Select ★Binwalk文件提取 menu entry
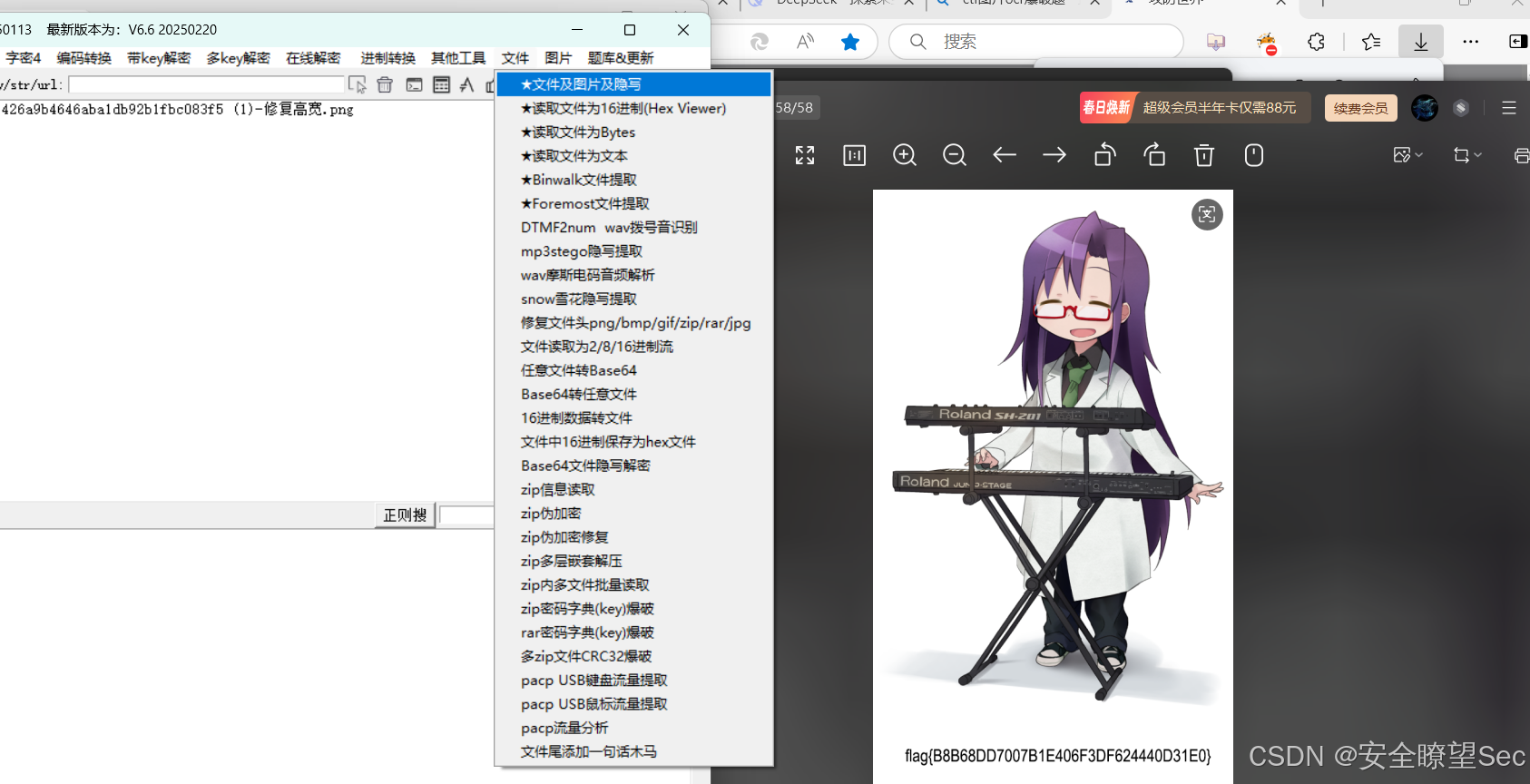The height and width of the screenshot is (784, 1530). coord(633,180)
